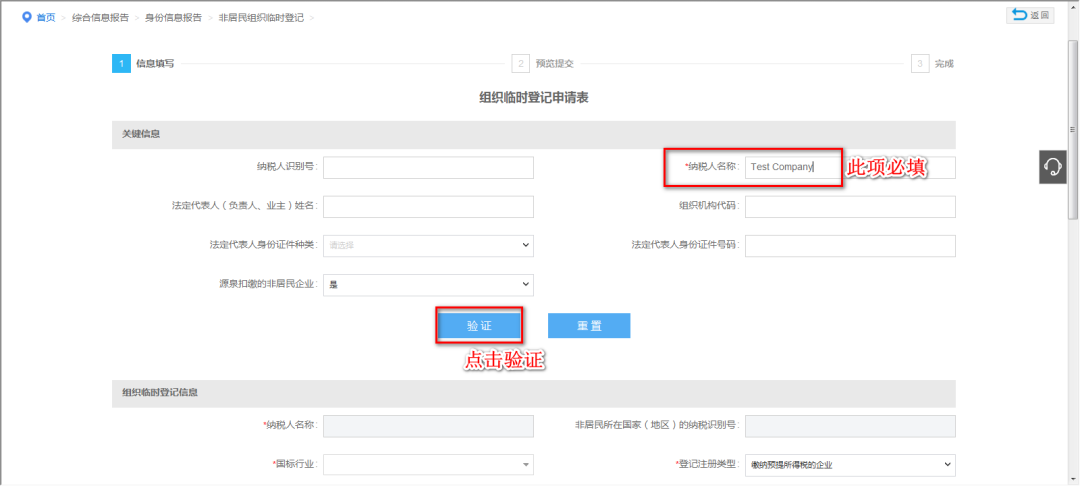Click the location pin home icon
Viewport: 1080px width, 486px height.
pyautogui.click(x=26, y=17)
